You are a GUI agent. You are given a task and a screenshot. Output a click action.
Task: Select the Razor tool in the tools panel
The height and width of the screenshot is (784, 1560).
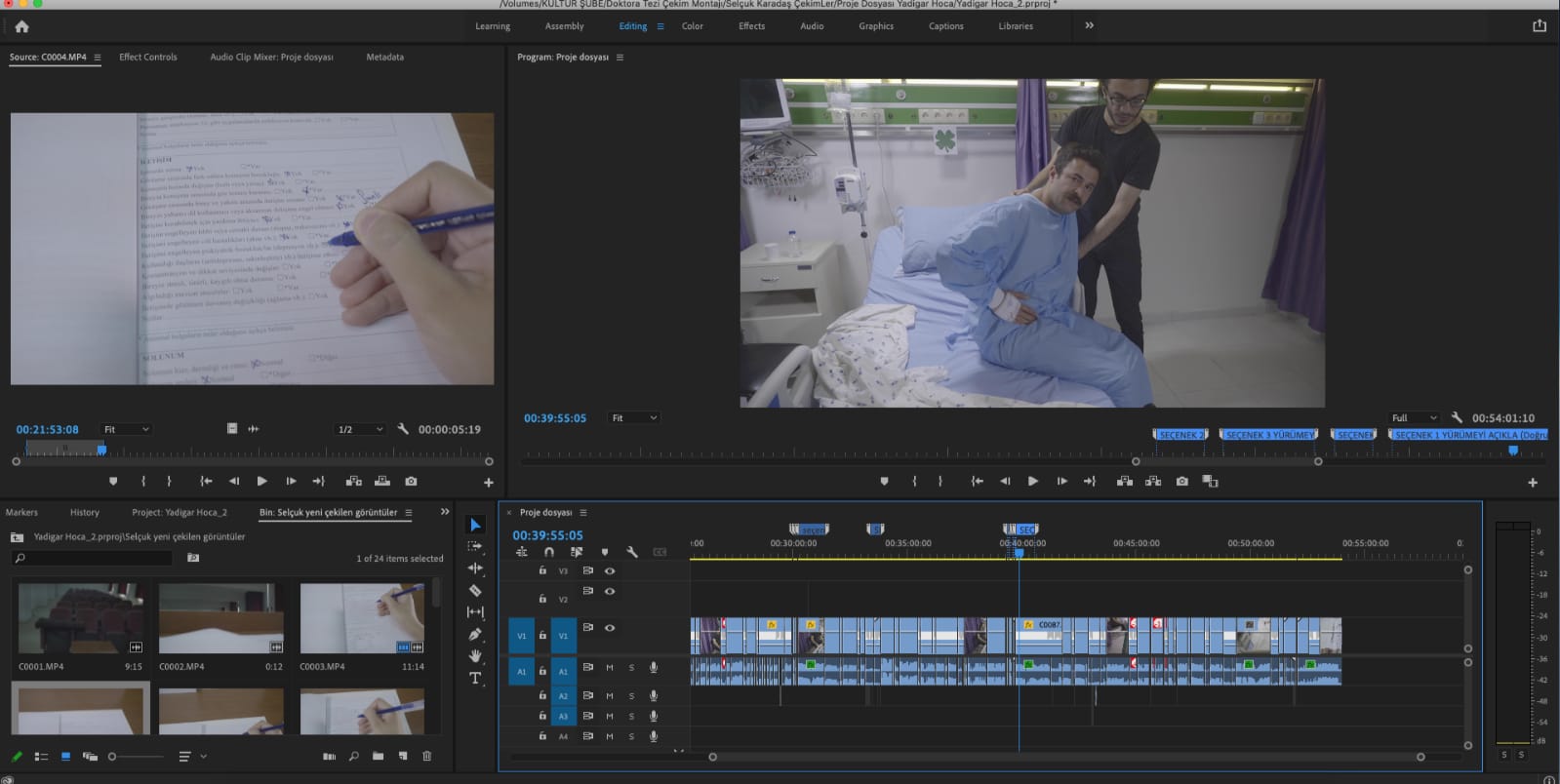coord(475,590)
